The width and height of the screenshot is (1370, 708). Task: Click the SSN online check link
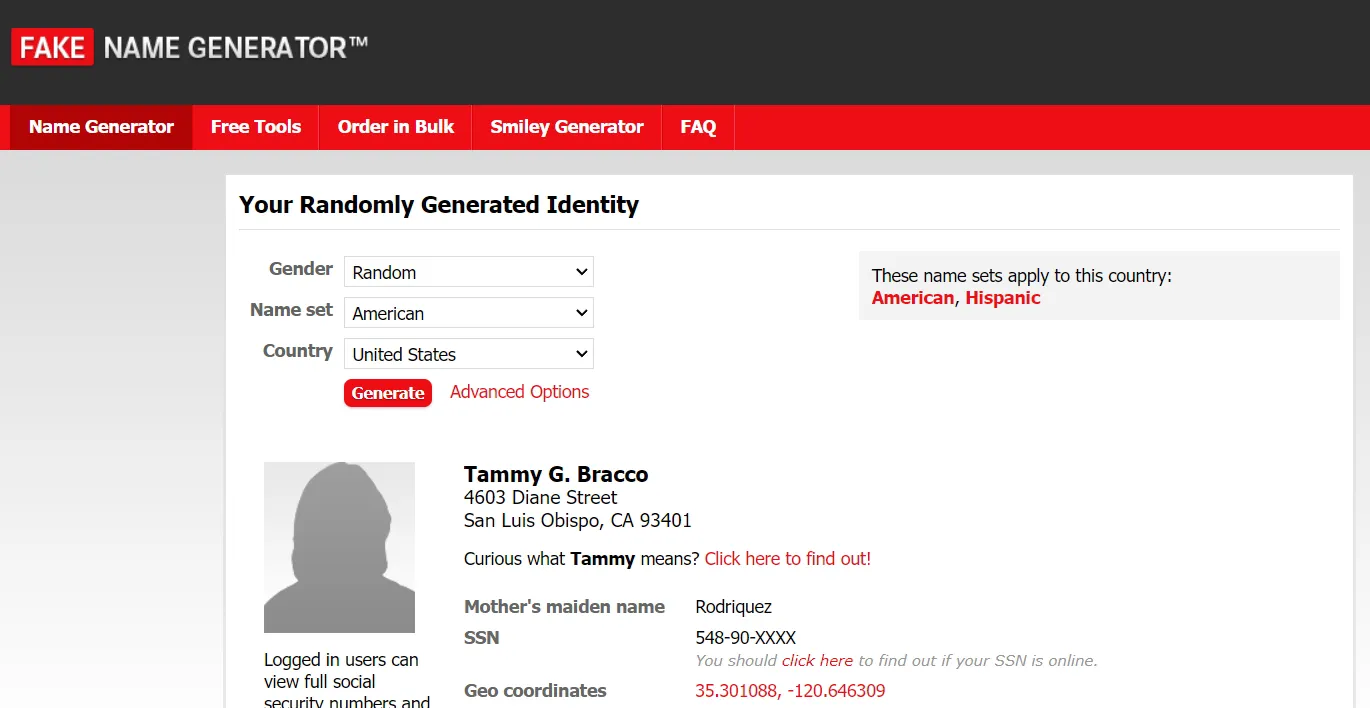(x=817, y=661)
